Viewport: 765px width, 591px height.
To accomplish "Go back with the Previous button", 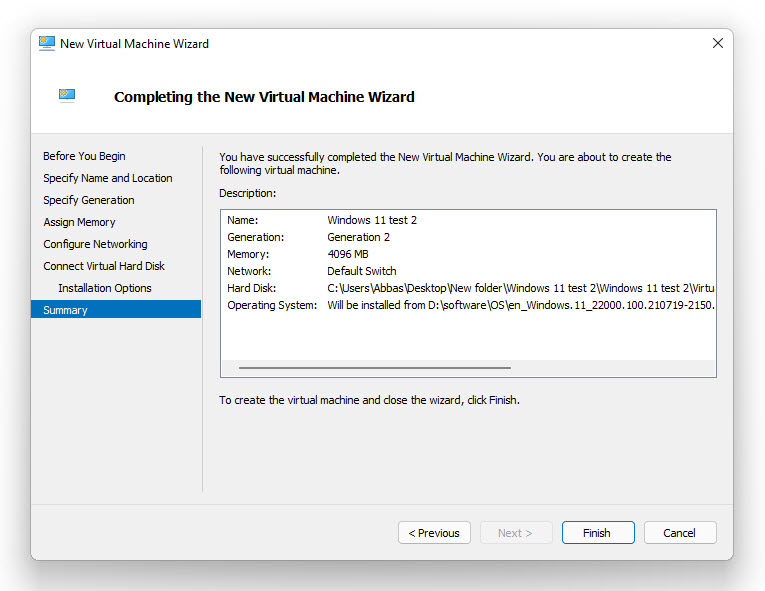I will click(434, 532).
